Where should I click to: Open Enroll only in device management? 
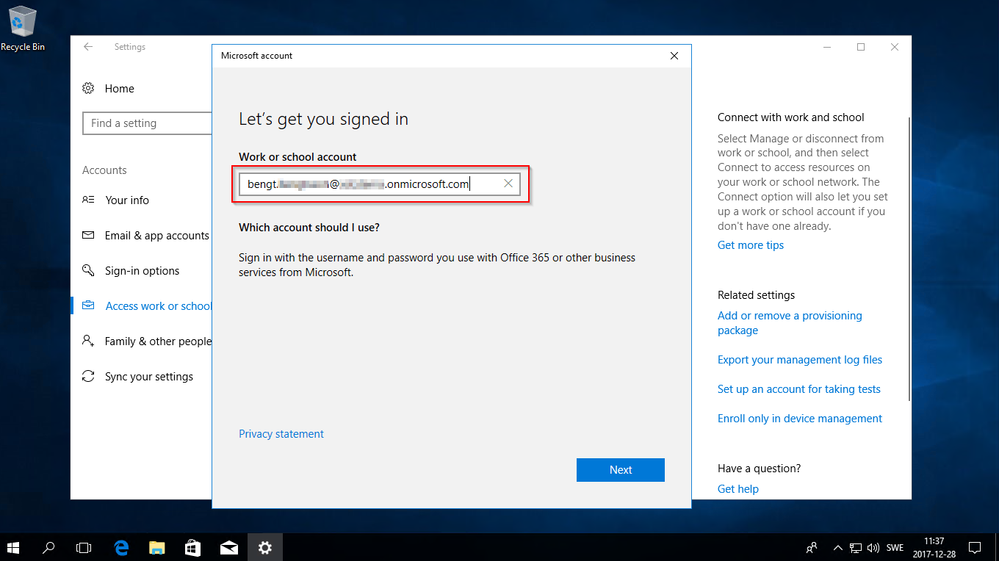point(800,418)
